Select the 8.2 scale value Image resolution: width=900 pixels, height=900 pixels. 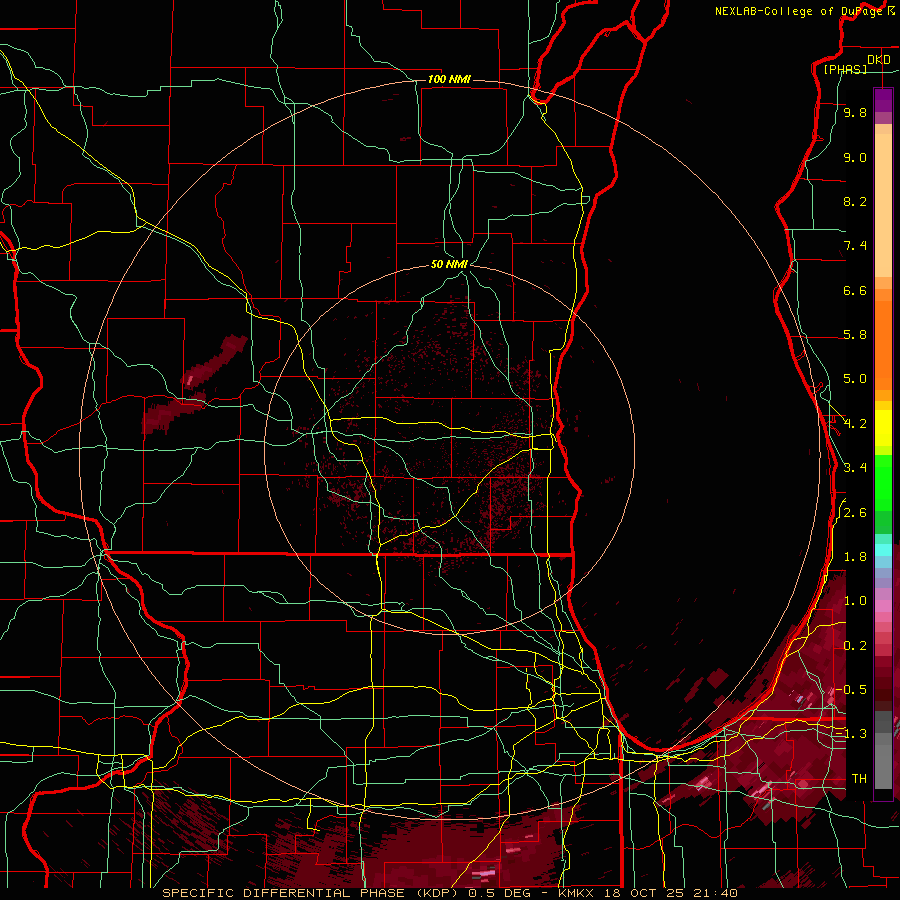tap(855, 201)
